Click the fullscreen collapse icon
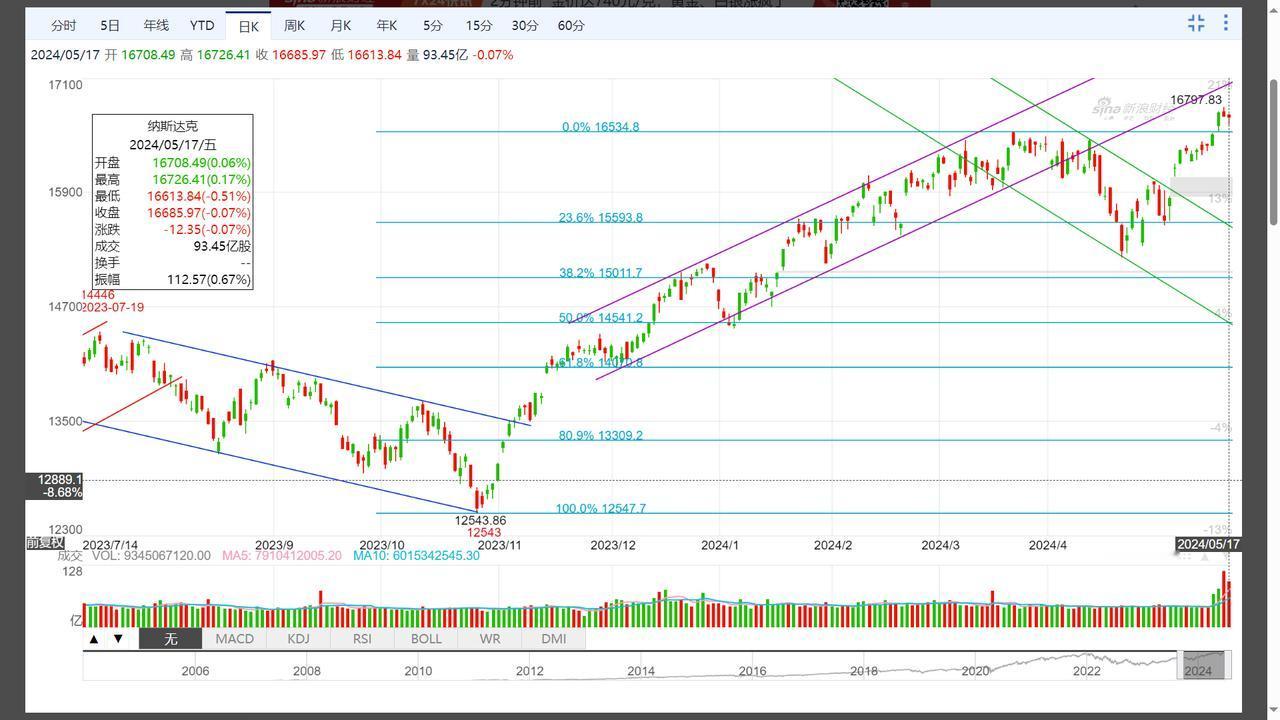Viewport: 1280px width, 720px height. 1196,23
